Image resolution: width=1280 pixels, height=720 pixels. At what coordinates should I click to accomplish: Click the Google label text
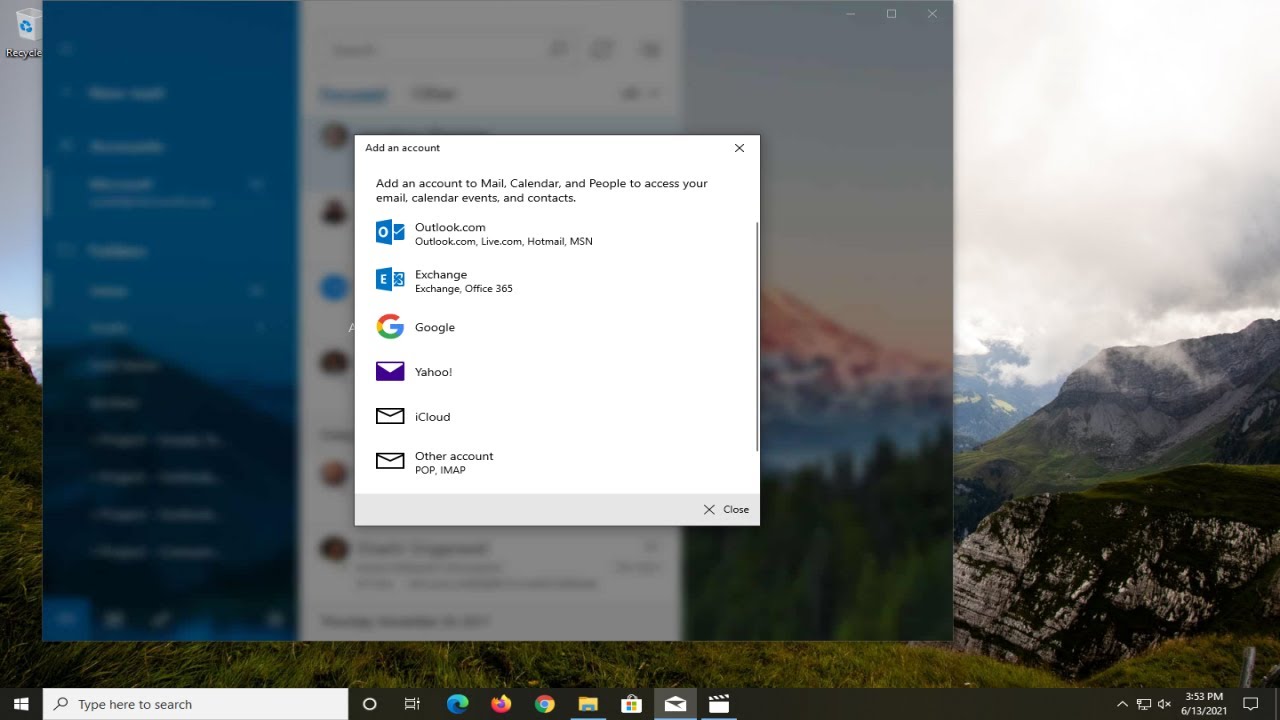[434, 328]
